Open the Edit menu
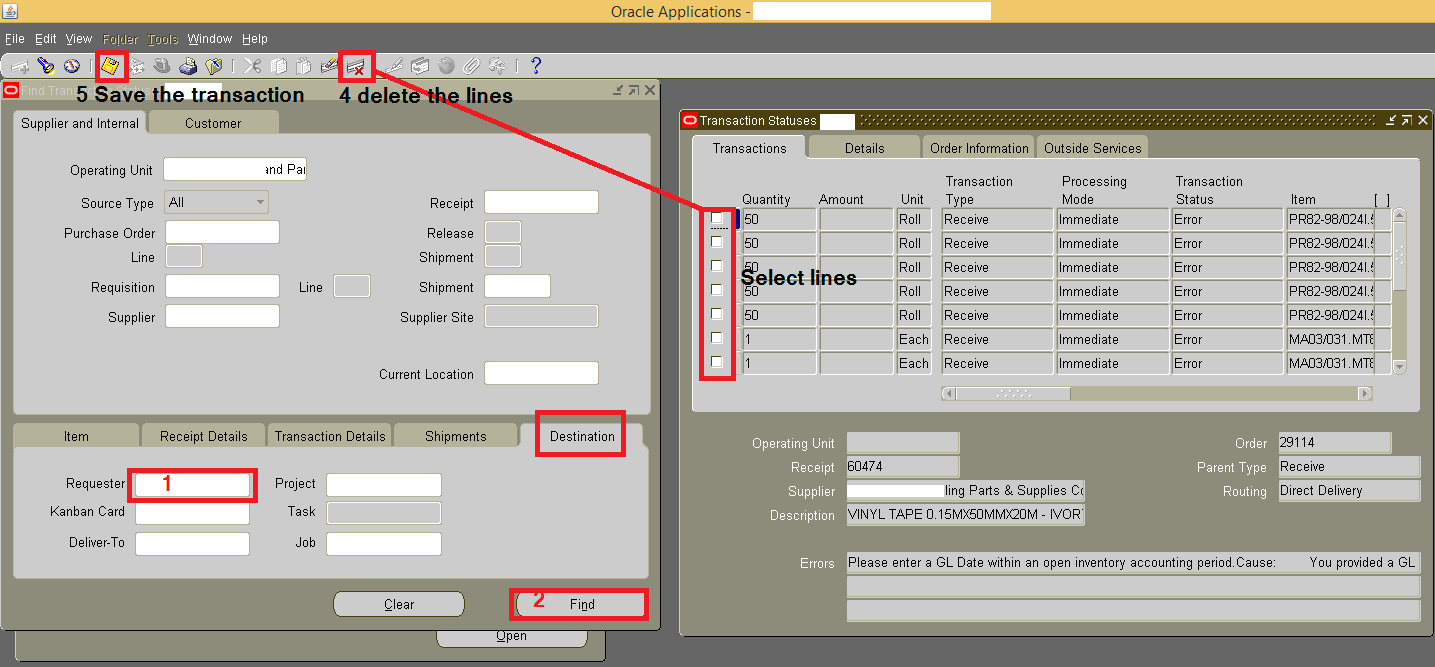1435x667 pixels. pyautogui.click(x=46, y=39)
